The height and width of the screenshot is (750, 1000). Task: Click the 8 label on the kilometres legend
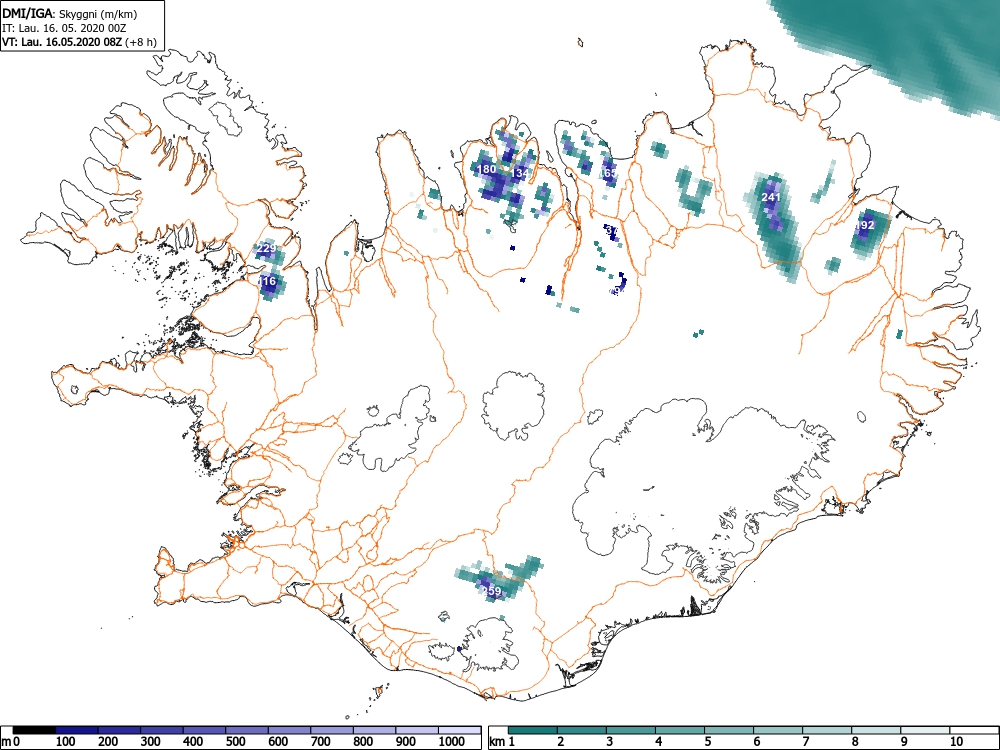tap(855, 742)
